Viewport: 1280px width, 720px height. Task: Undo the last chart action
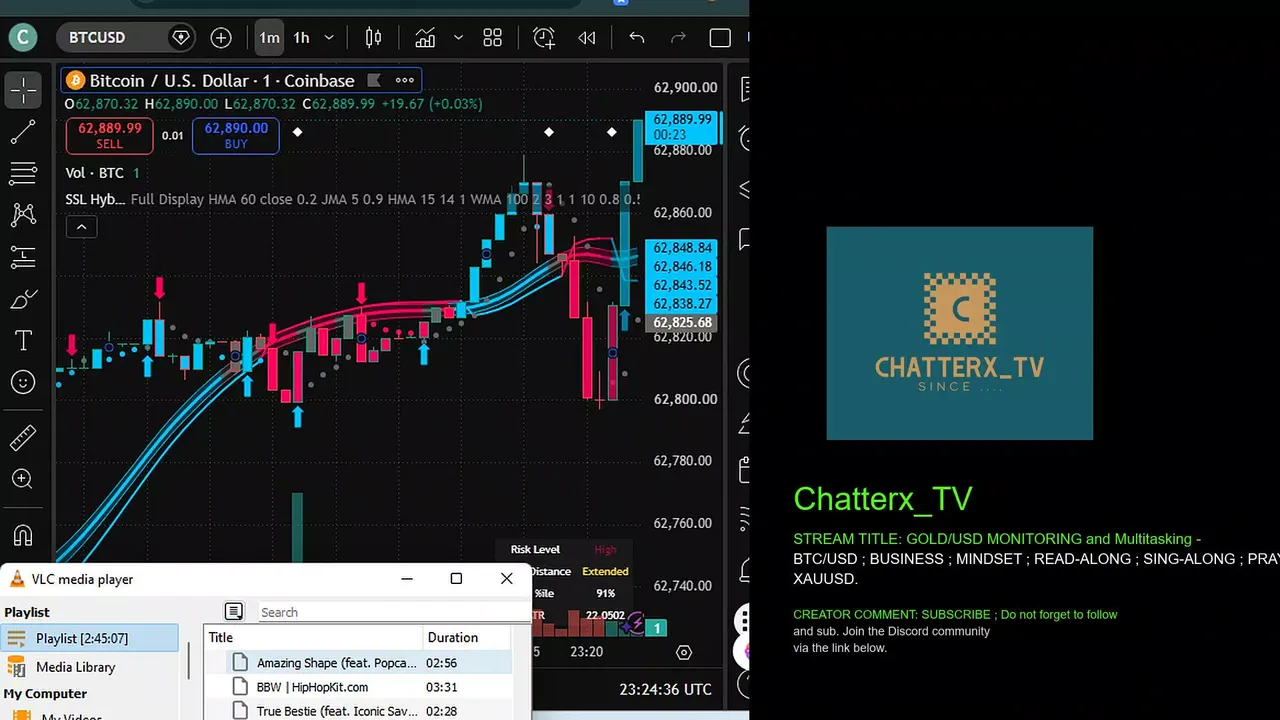637,38
